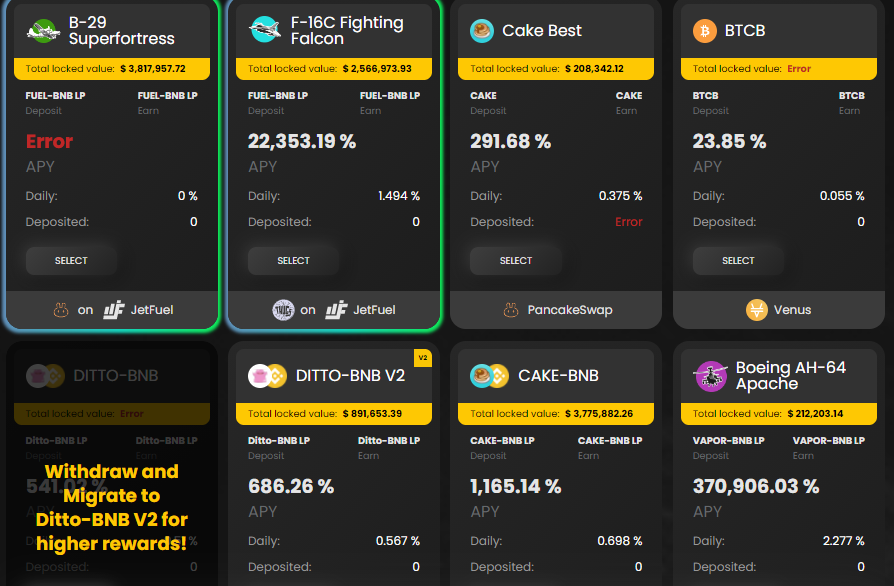The height and width of the screenshot is (586, 894).
Task: Click the DITTO-BNB V2 token pair icon
Action: tap(267, 376)
